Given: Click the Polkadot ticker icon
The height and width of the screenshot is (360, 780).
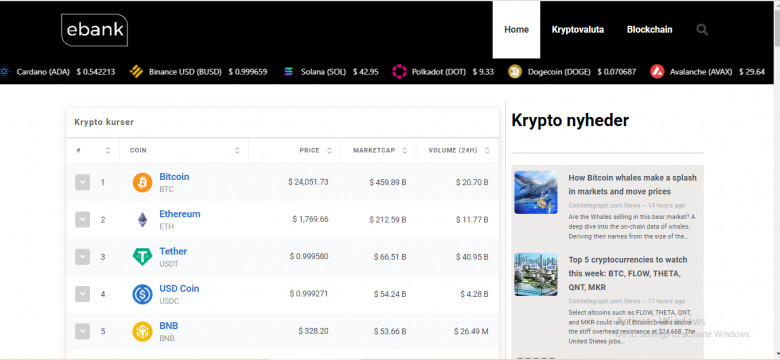Looking at the screenshot, I should coord(399,72).
